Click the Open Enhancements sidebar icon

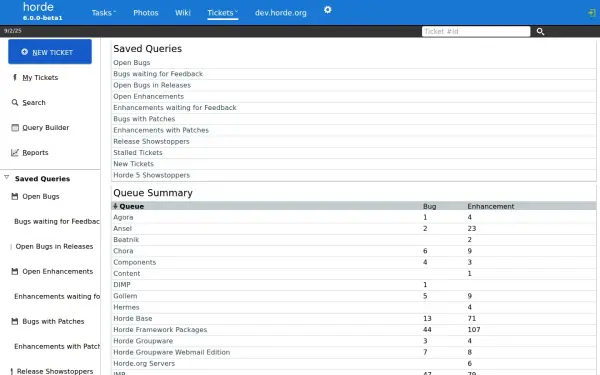coord(15,271)
